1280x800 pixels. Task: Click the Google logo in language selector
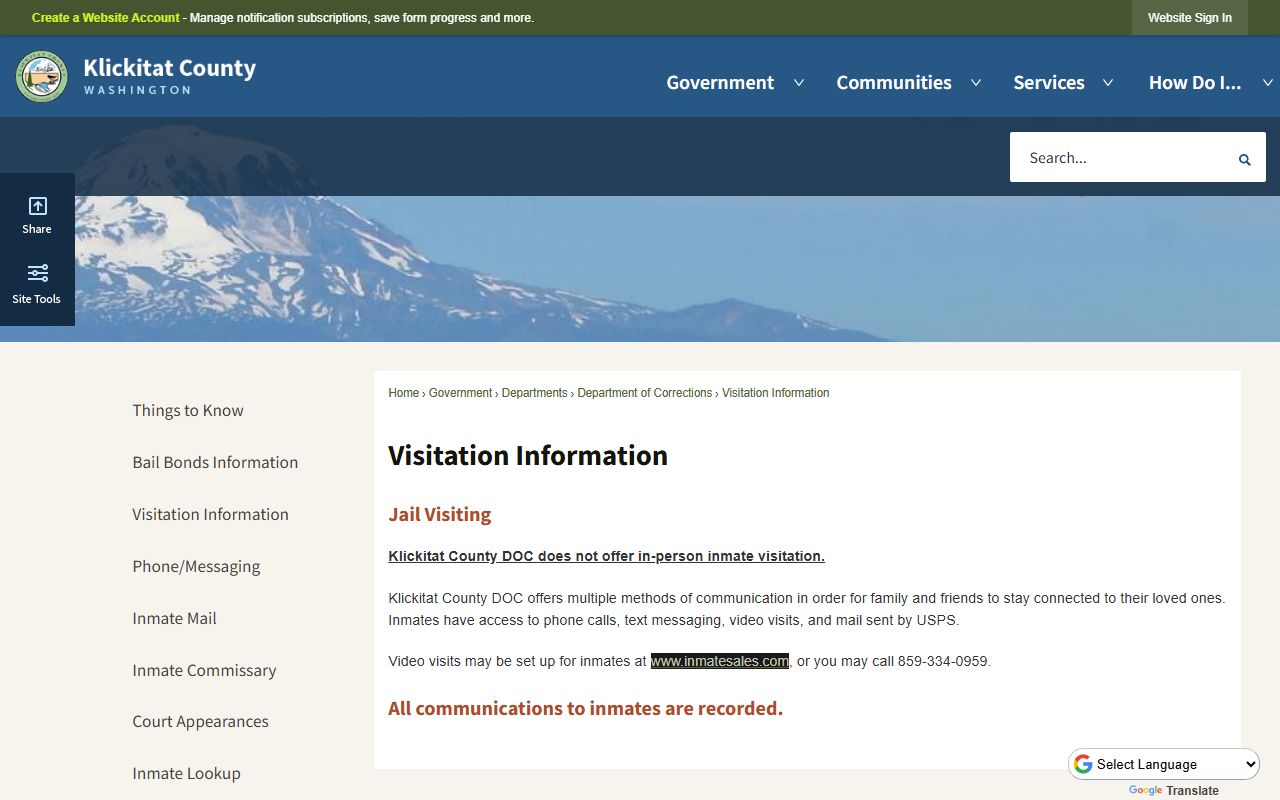(x=1083, y=764)
